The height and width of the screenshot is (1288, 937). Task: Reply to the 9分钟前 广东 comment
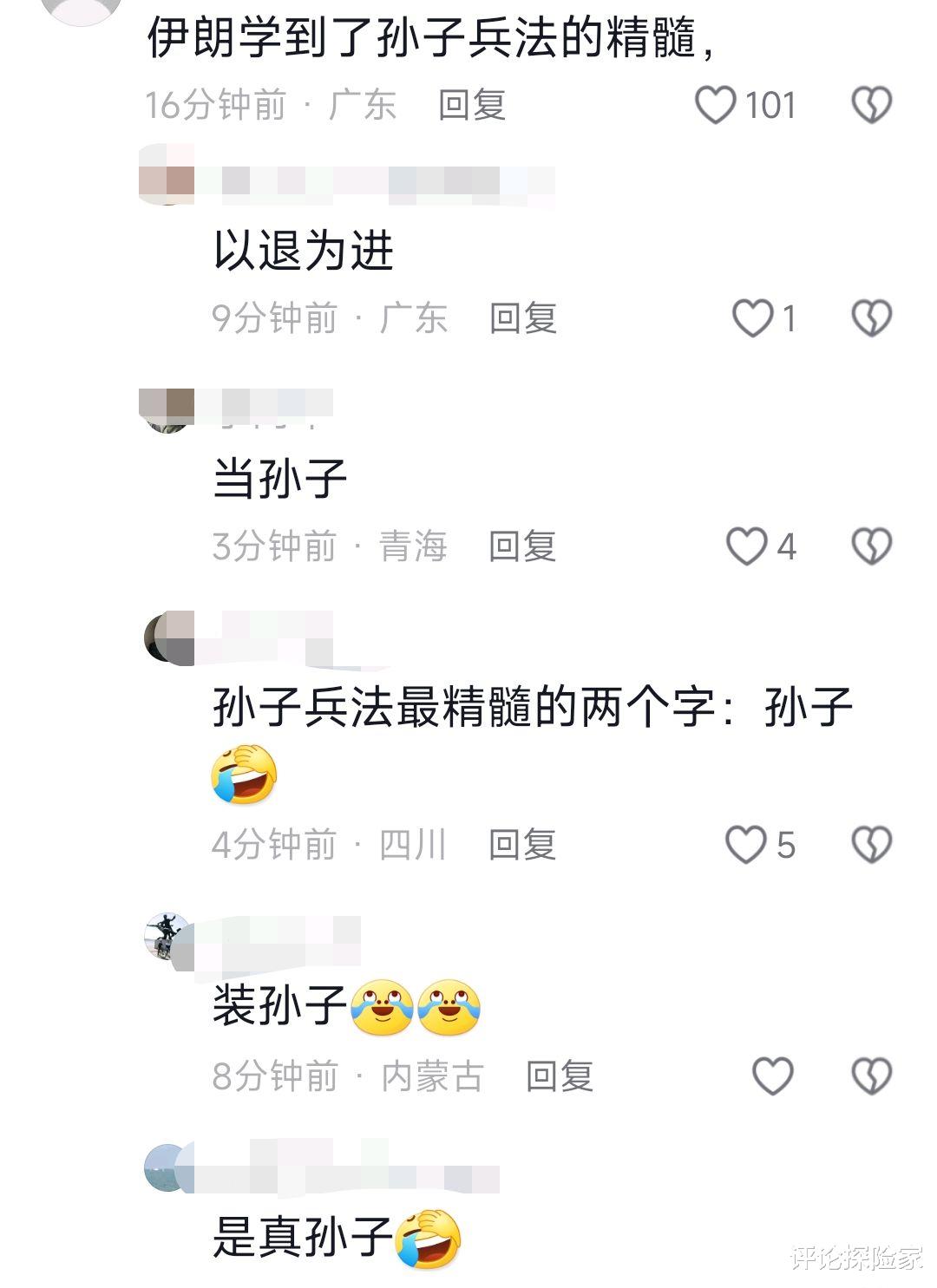pos(523,318)
